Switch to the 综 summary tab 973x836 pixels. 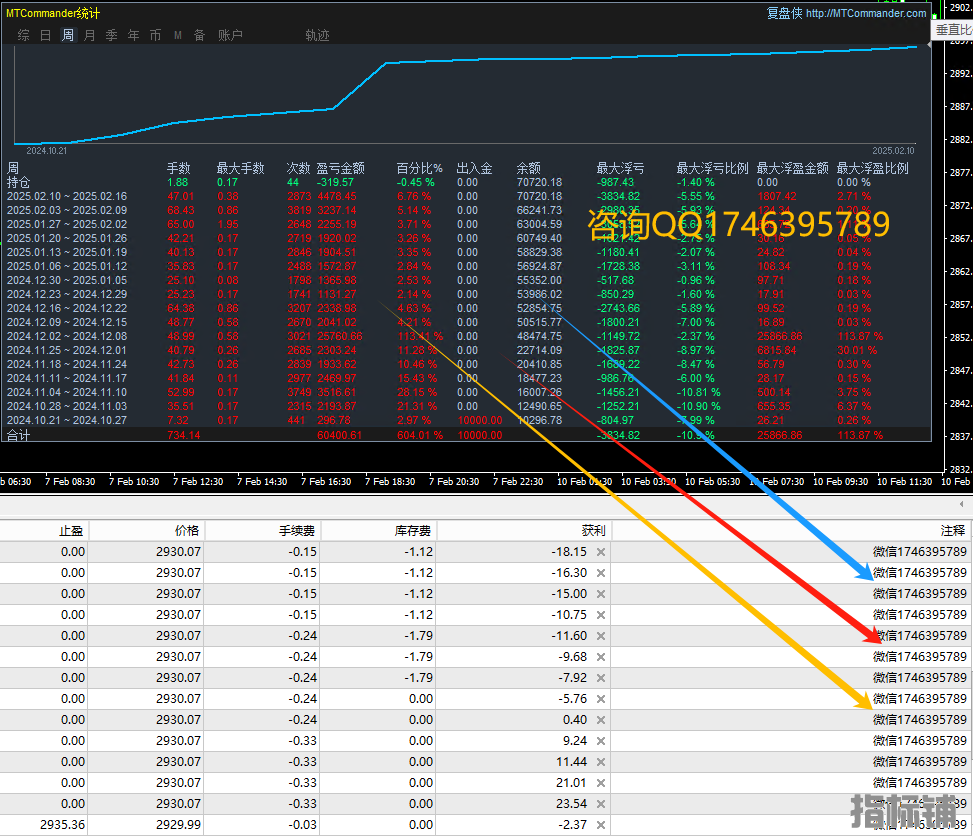click(23, 35)
